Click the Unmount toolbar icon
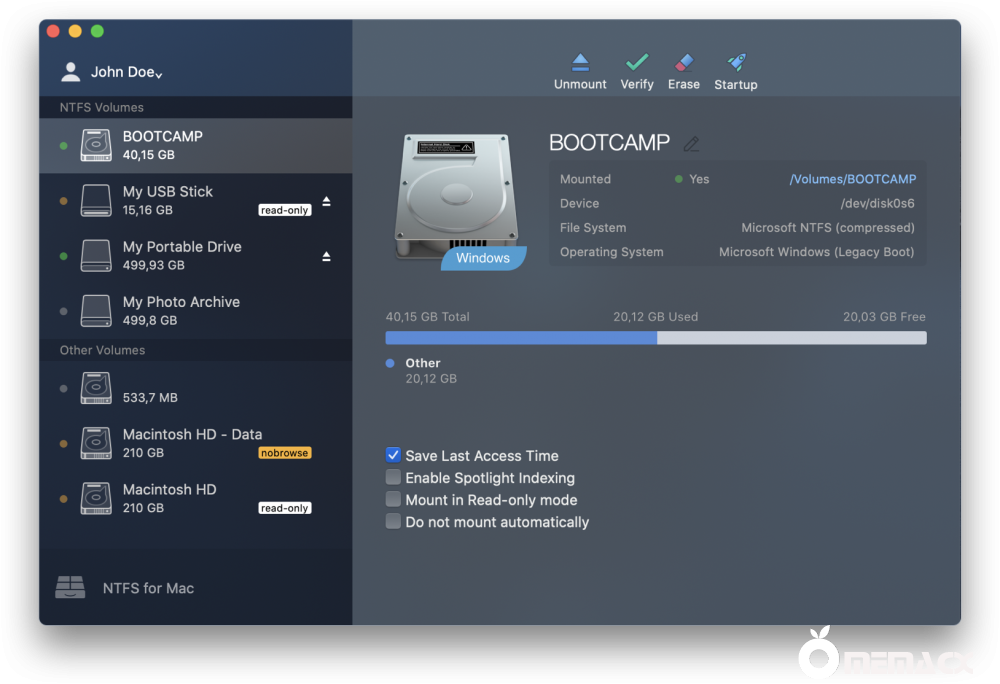 [x=580, y=63]
